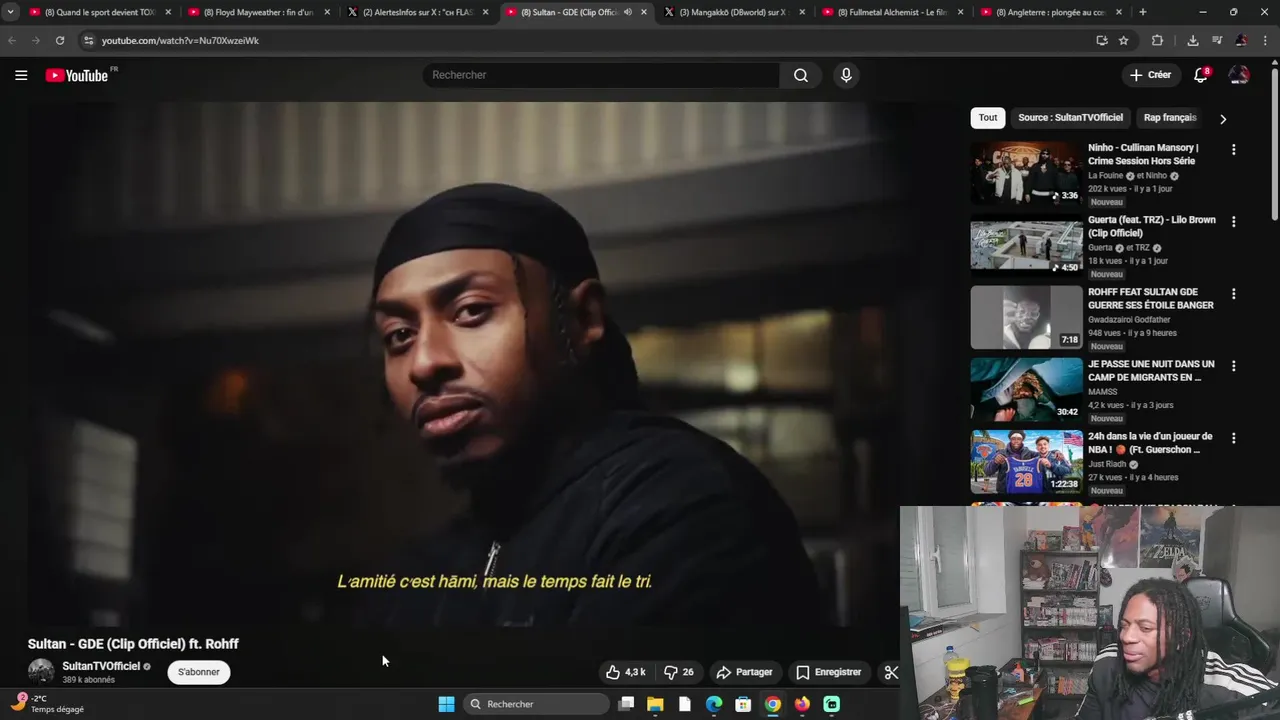Screen dimensions: 1280x720
Task: Subscribe with the S'abonner button
Action: click(199, 672)
